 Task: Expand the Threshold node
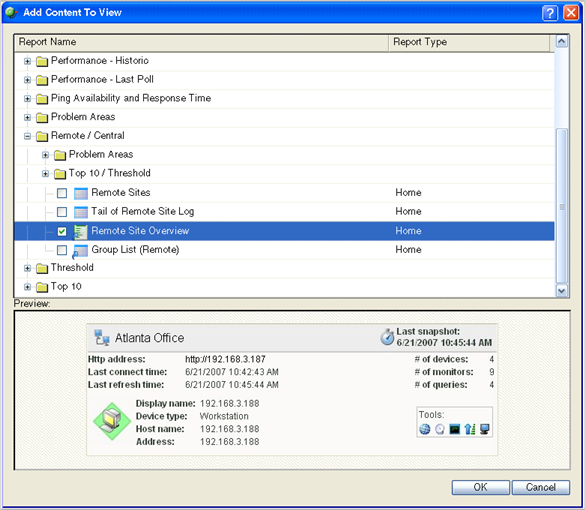click(x=27, y=268)
